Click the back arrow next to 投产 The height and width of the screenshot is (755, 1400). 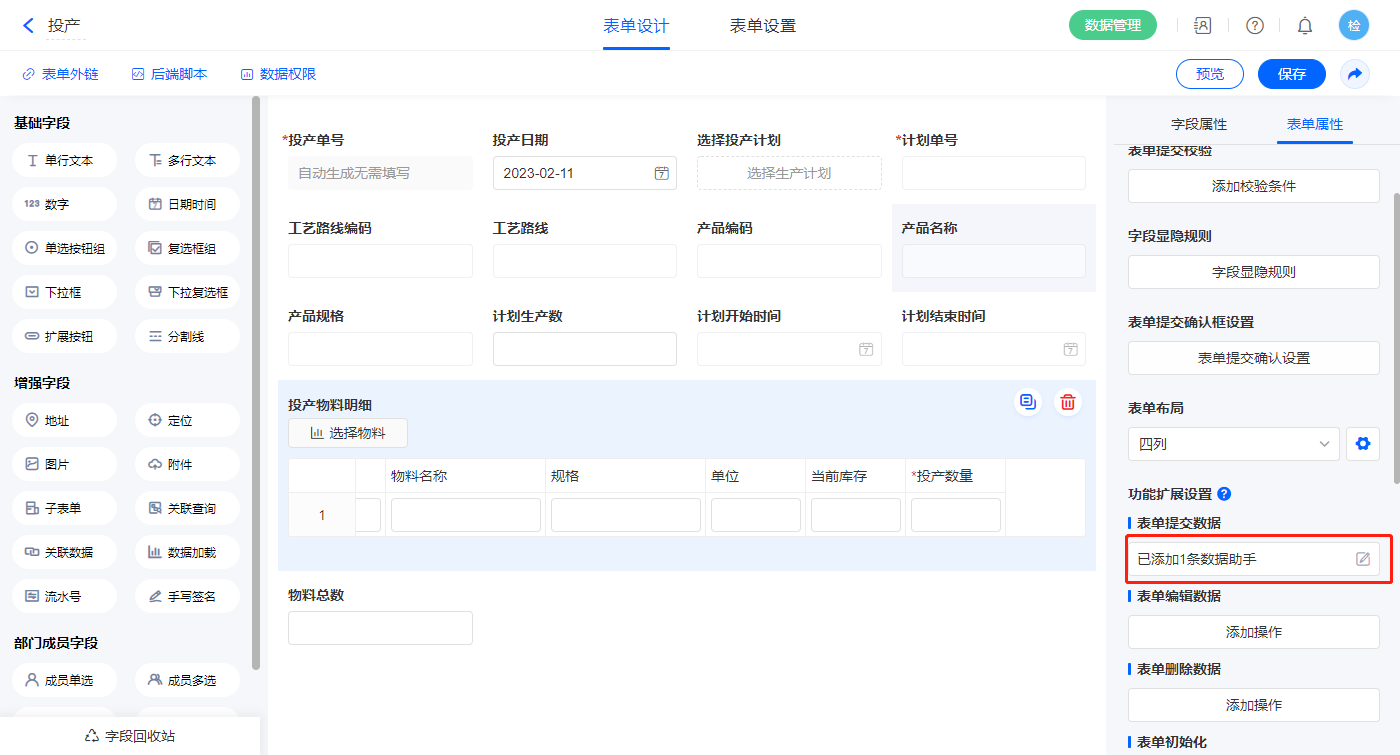coord(28,26)
